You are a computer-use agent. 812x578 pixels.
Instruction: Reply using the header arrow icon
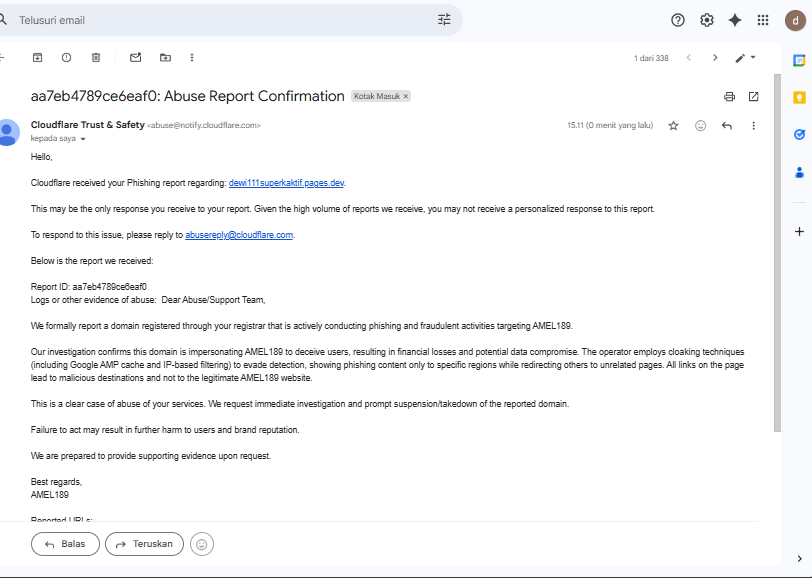pyautogui.click(x=727, y=125)
